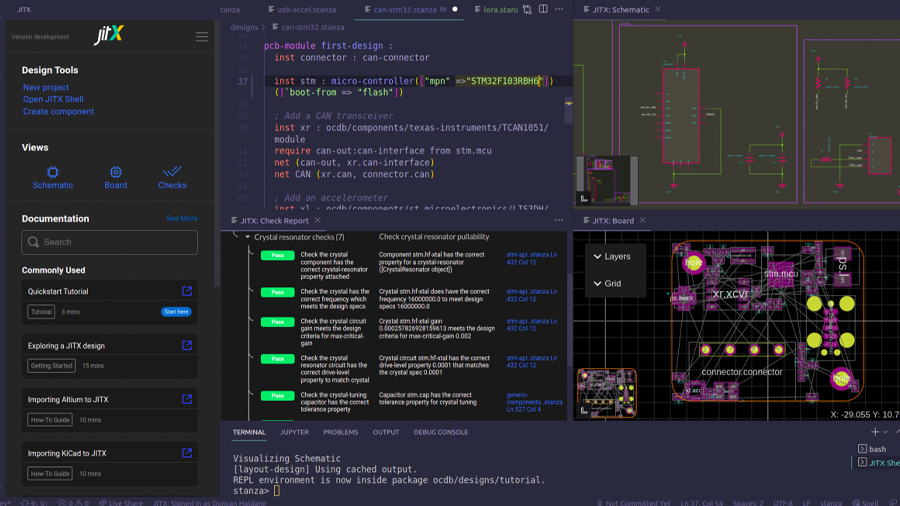The width and height of the screenshot is (900, 506).
Task: Run the Checks view
Action: [x=172, y=178]
